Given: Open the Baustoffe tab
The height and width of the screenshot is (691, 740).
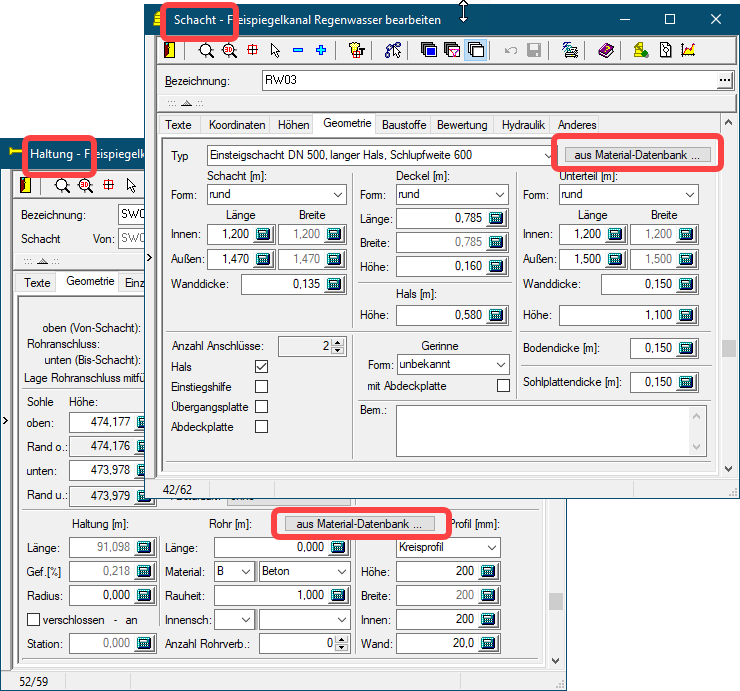Looking at the screenshot, I should tap(404, 125).
